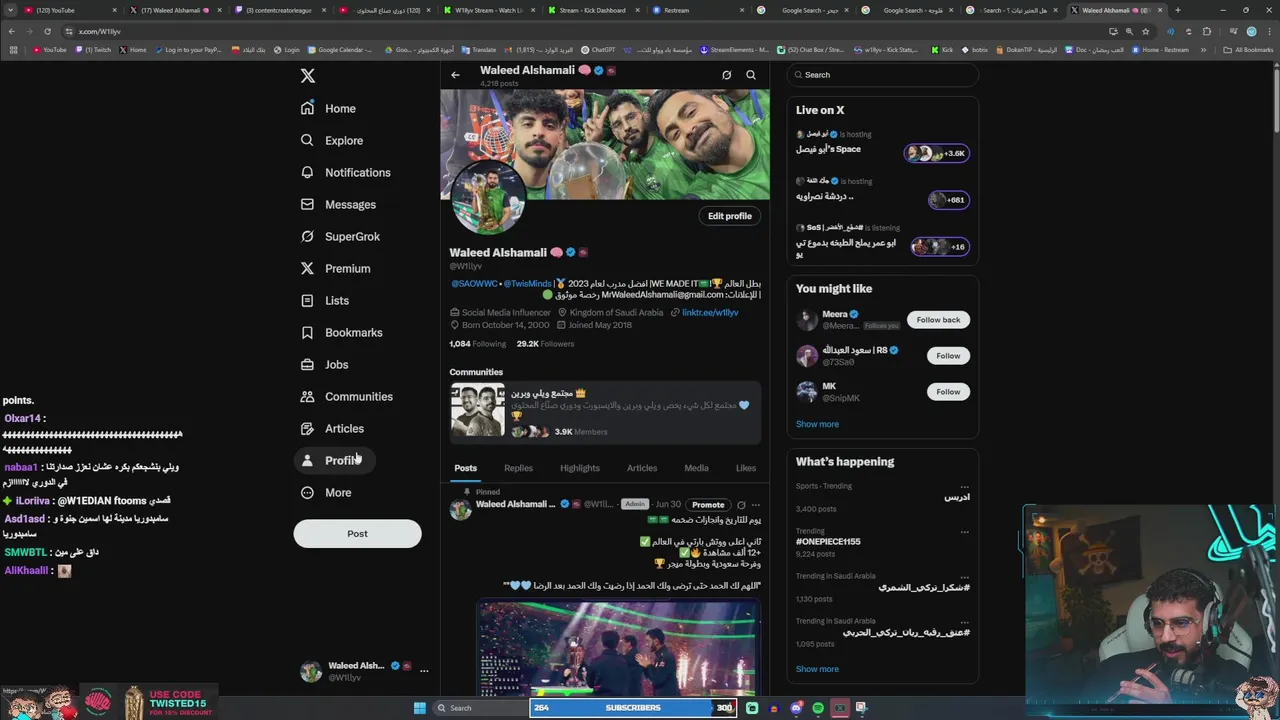
Task: Open the 1,084 Following list
Action: (x=477, y=343)
